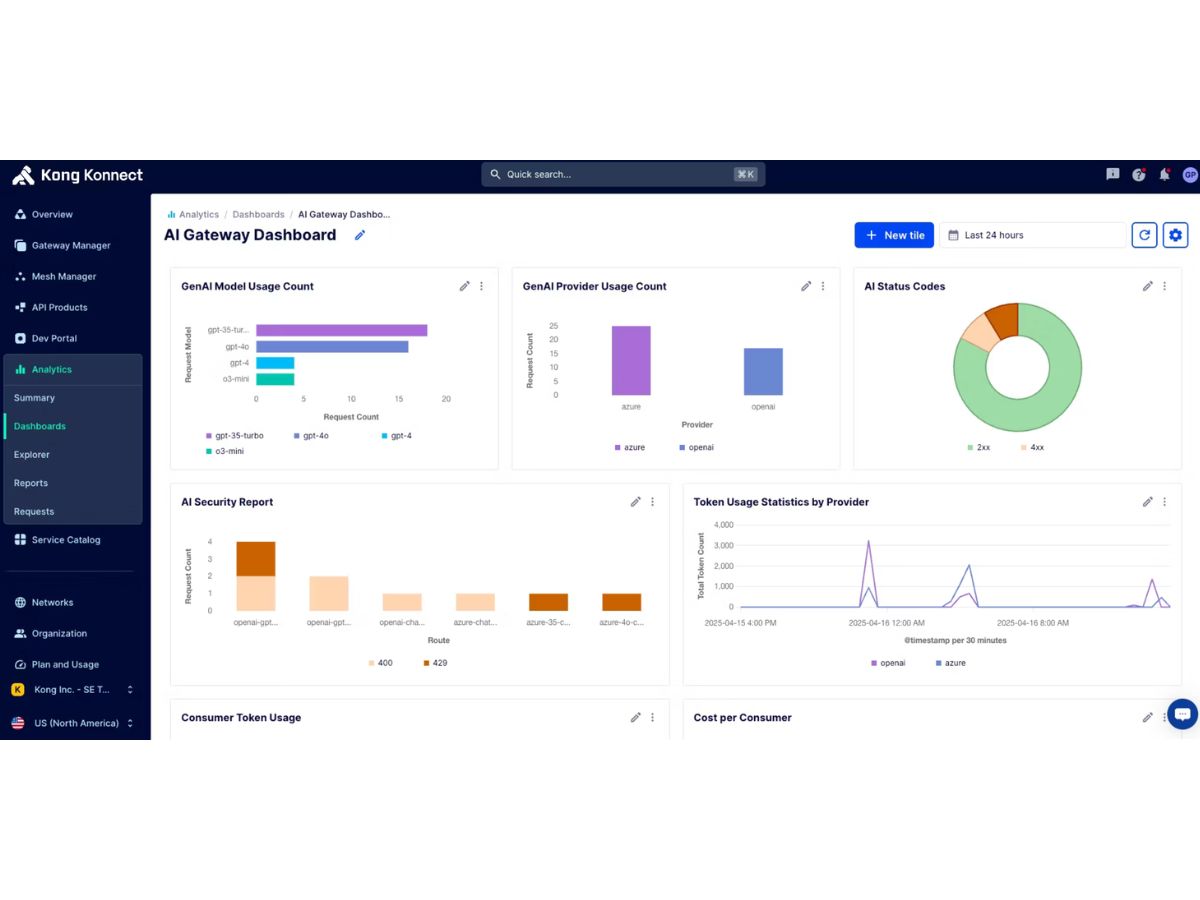Open the Last 24 hours time range picker
Image resolution: width=1200 pixels, height=900 pixels.
click(x=1033, y=235)
